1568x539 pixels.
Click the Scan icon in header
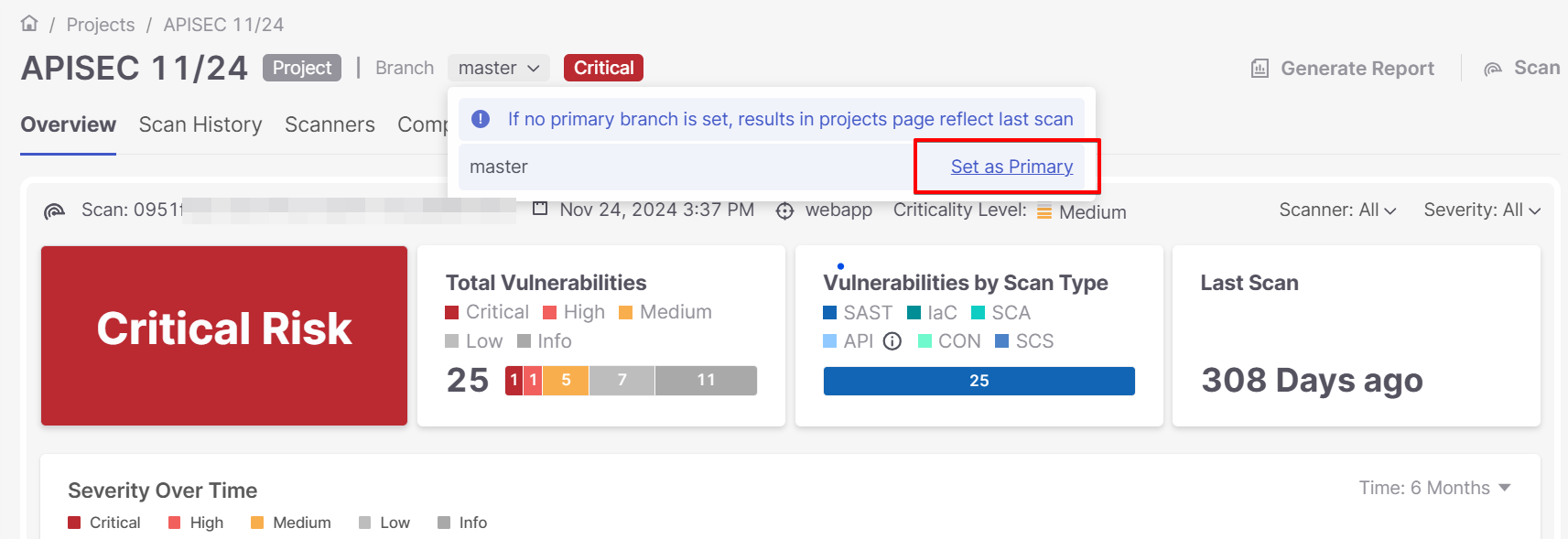1493,69
